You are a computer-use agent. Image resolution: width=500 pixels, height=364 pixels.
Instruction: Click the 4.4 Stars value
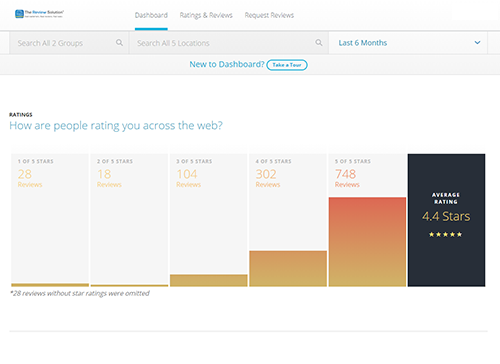(446, 216)
